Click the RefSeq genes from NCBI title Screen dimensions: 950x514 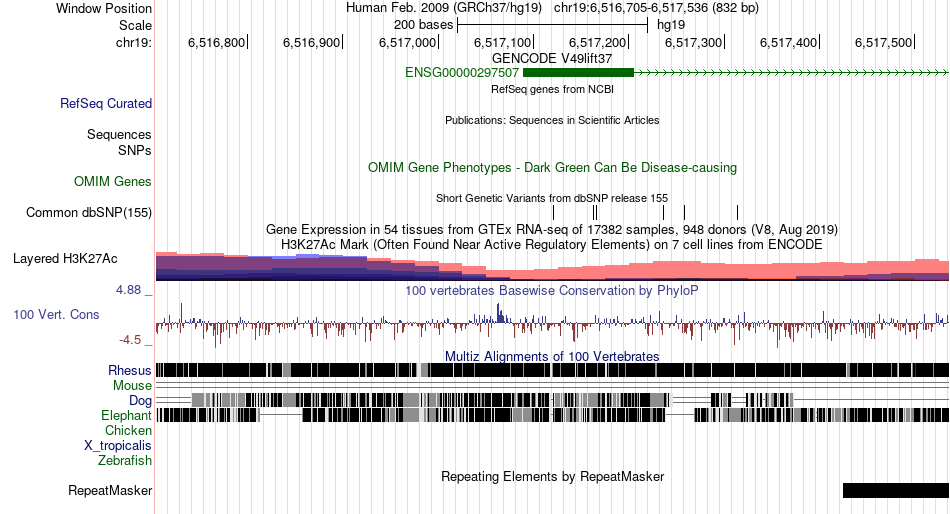(x=553, y=89)
